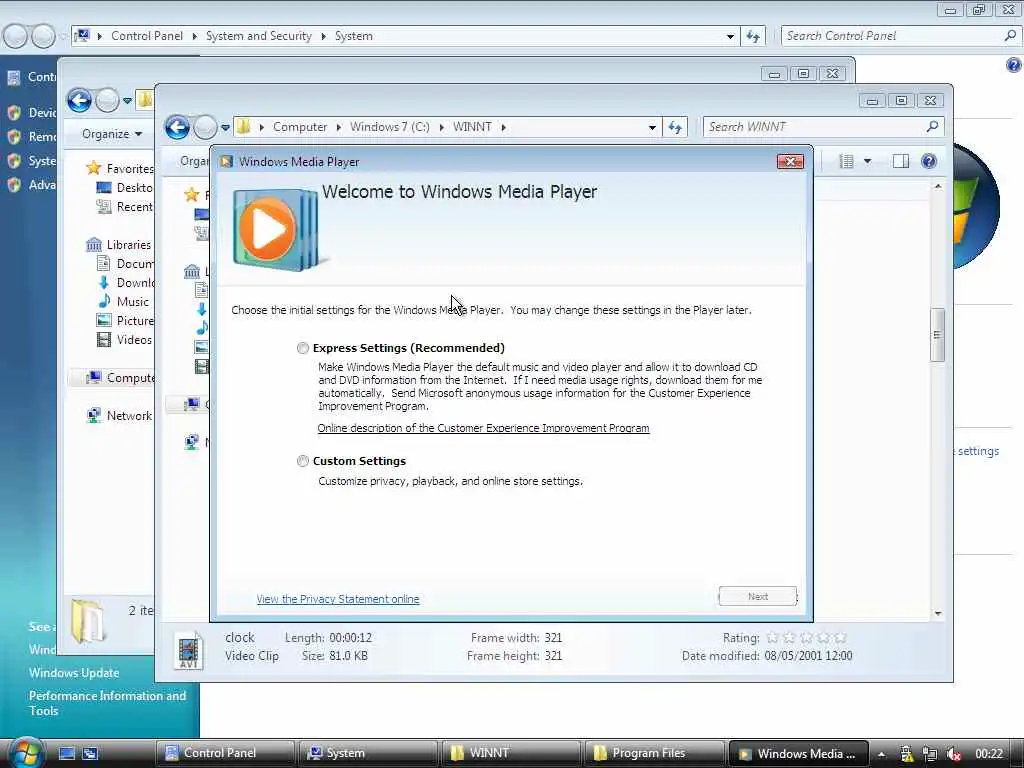The height and width of the screenshot is (768, 1024).
Task: Select Videos library in navigation pane
Action: (134, 340)
